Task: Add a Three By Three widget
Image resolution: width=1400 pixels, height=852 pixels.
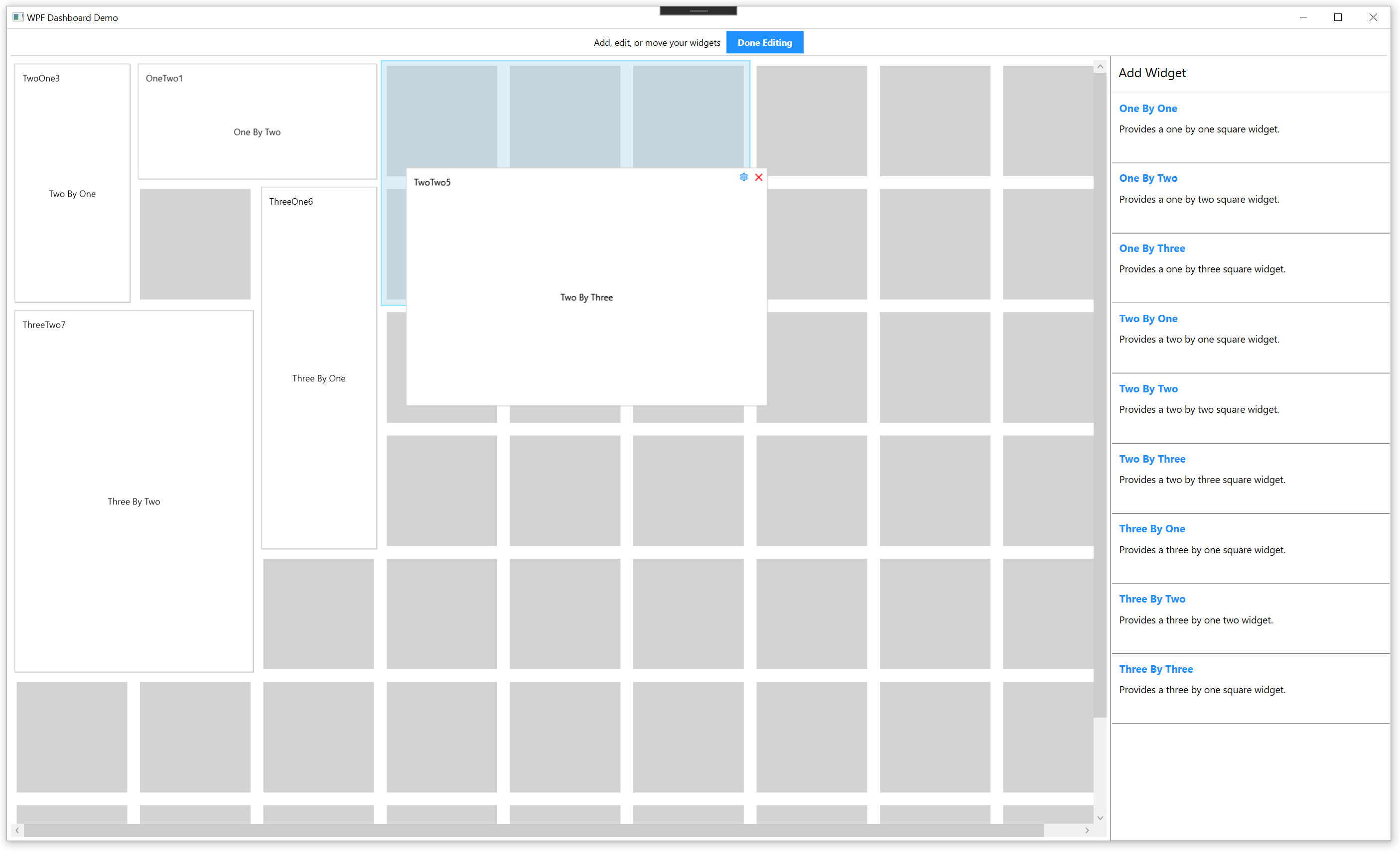Action: tap(1155, 669)
